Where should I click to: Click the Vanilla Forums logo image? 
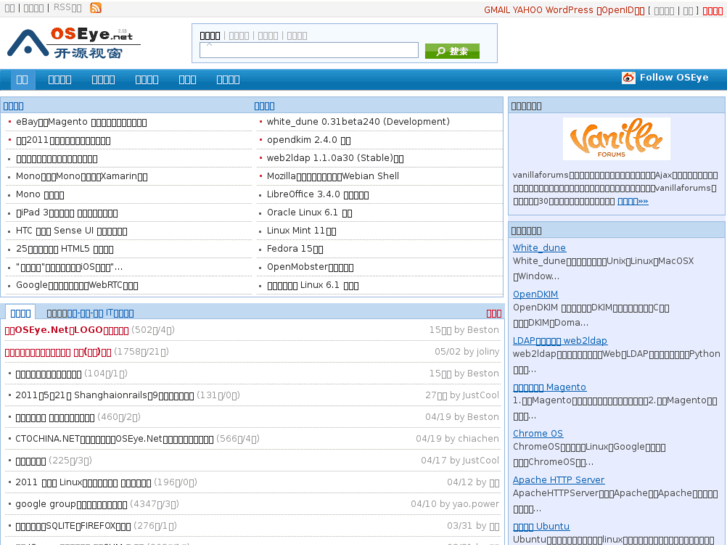[616, 139]
